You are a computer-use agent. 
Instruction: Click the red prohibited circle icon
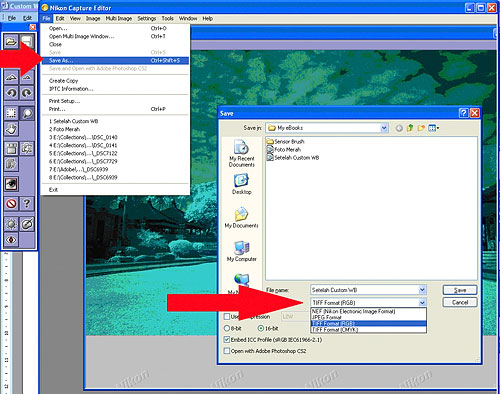(11, 203)
